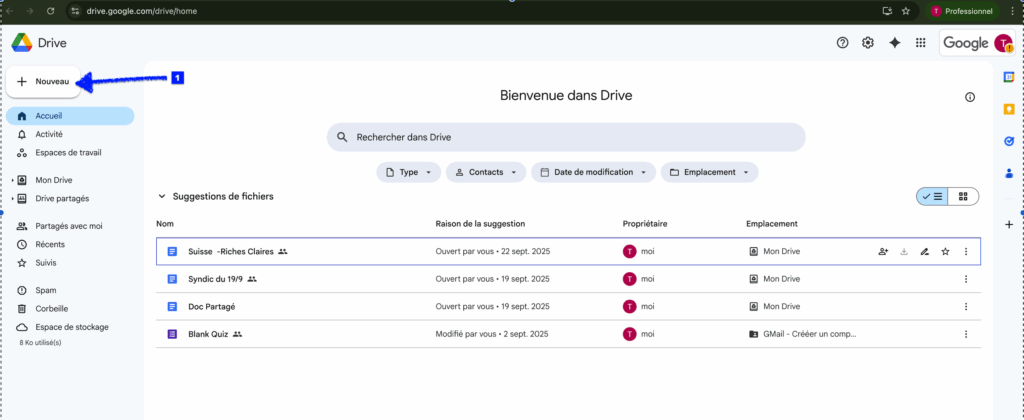Viewport: 1024px width, 420px height.
Task: Open the Date de modification filter
Action: click(593, 172)
